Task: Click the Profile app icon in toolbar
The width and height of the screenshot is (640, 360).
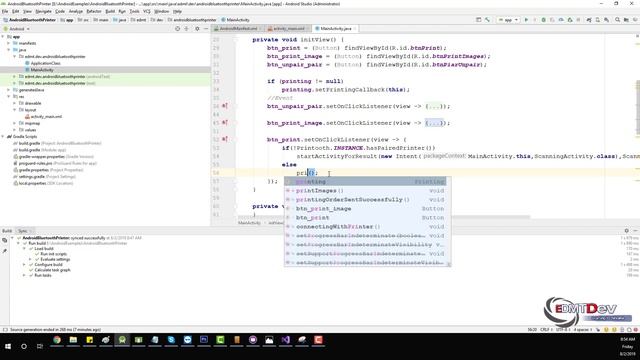Action: pyautogui.click(x=561, y=20)
